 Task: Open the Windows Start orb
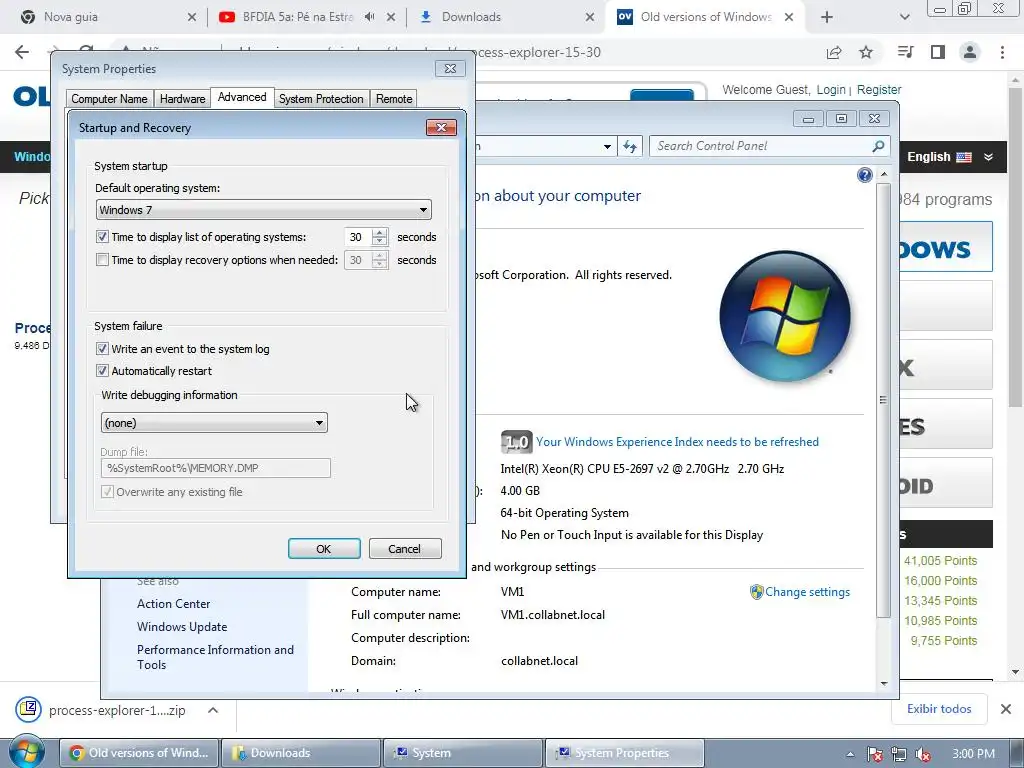coord(27,752)
